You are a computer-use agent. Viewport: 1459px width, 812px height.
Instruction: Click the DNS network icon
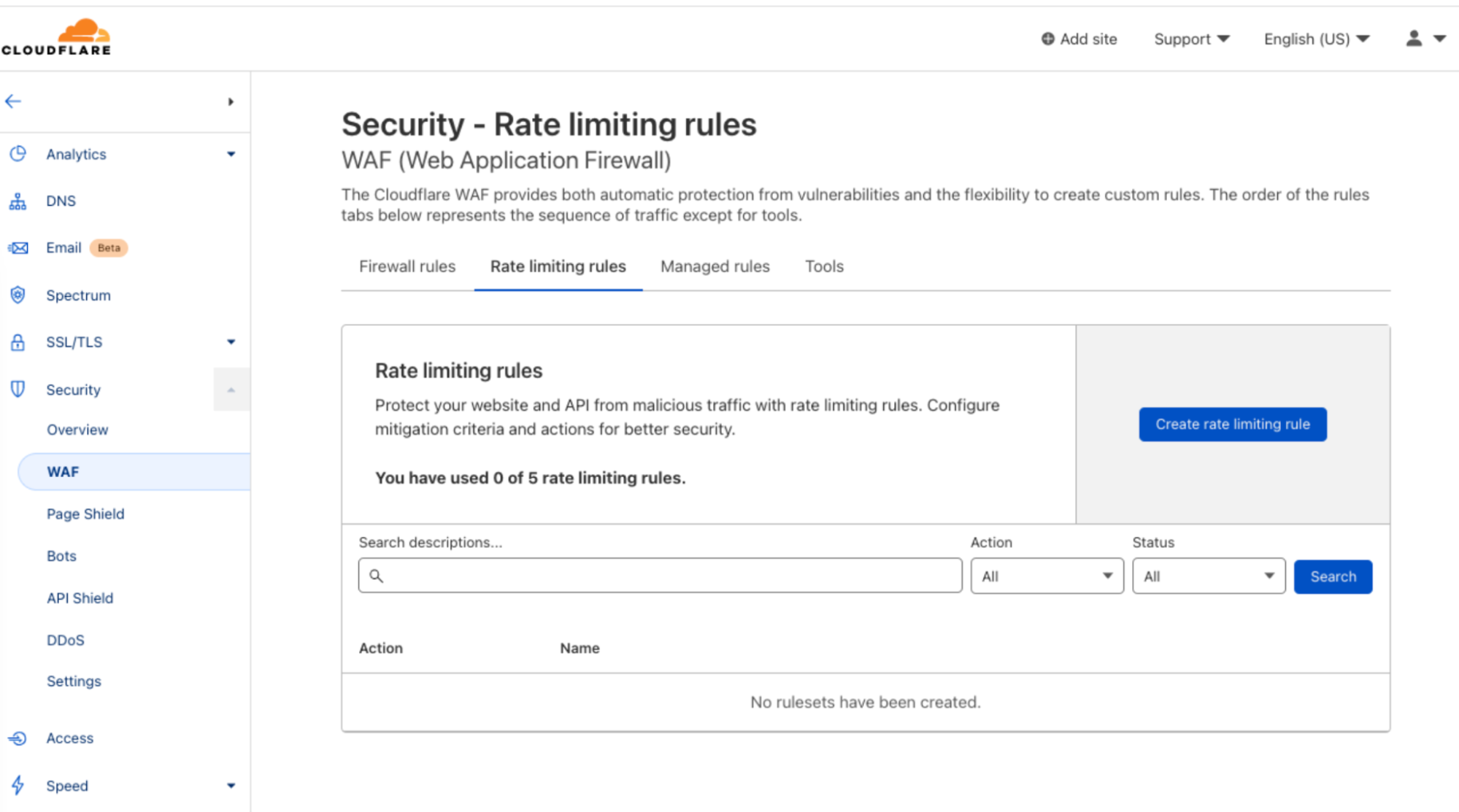(18, 201)
